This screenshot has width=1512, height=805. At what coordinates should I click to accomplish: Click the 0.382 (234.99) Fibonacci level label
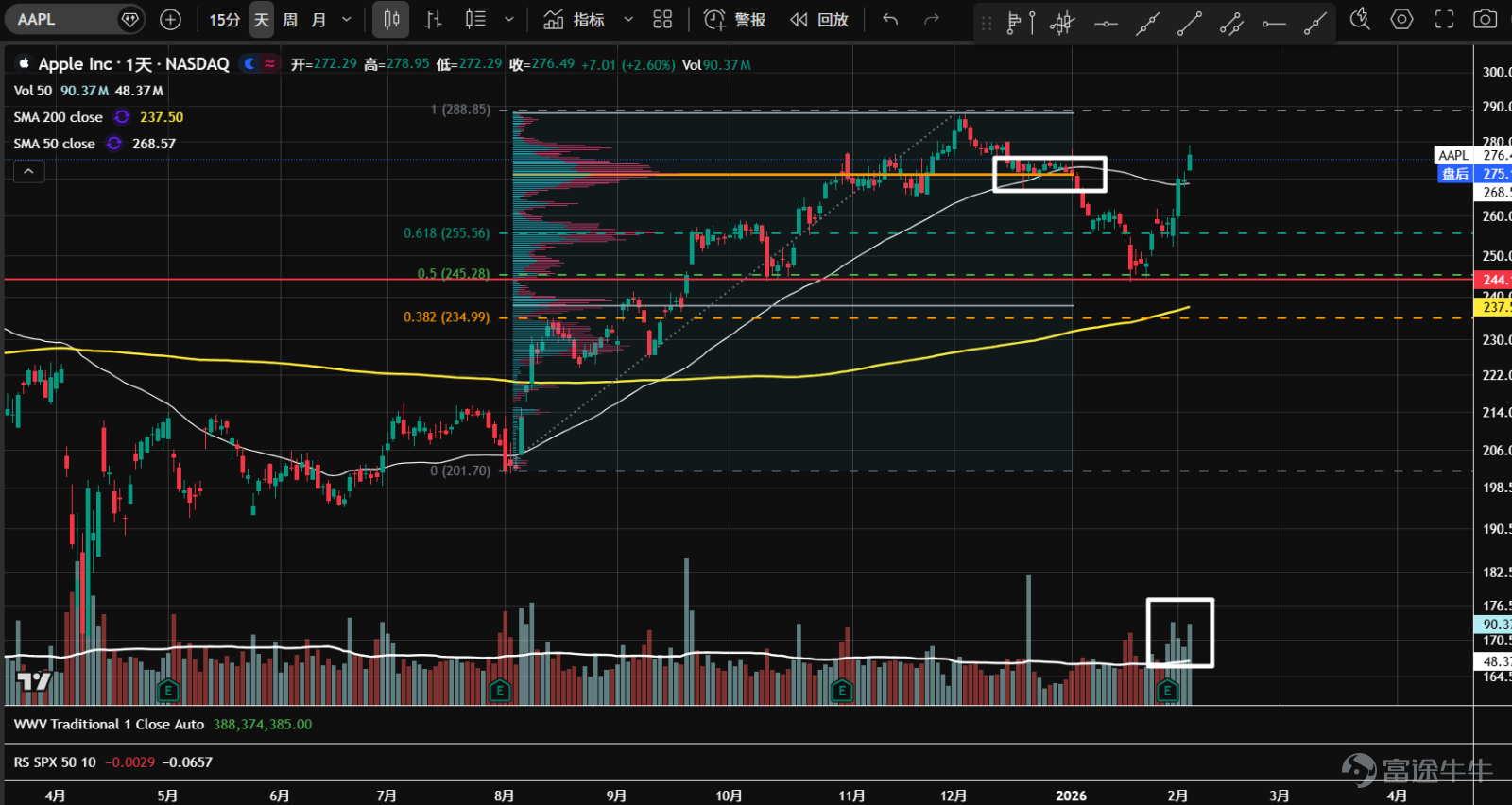[447, 317]
